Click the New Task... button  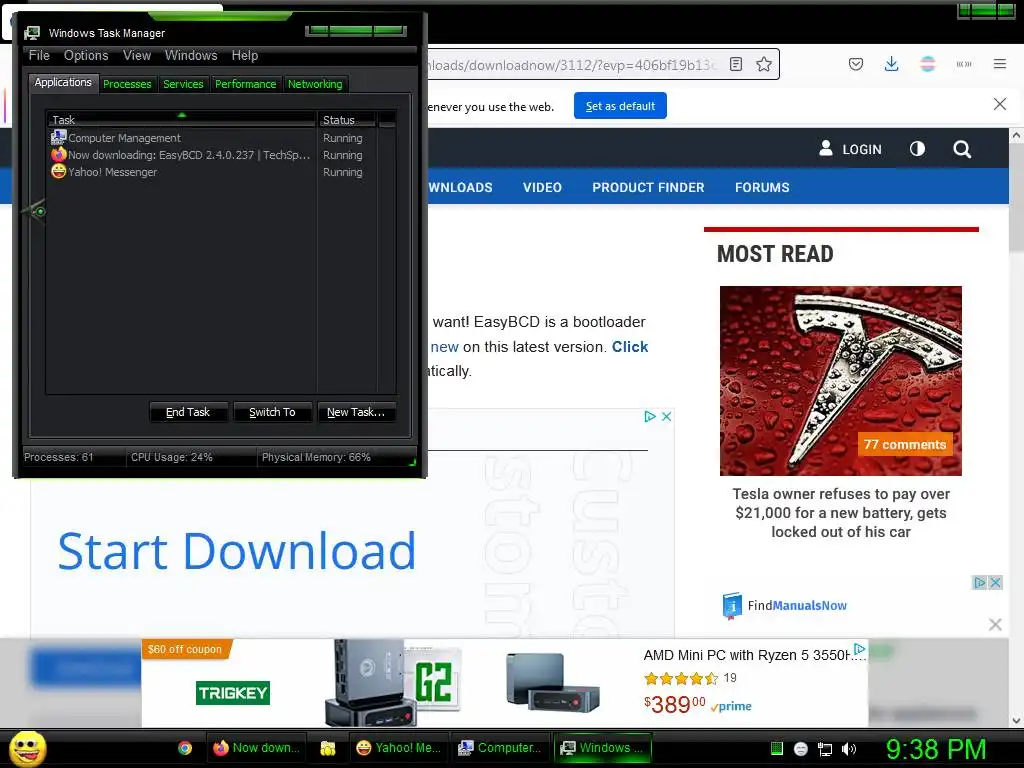point(356,412)
